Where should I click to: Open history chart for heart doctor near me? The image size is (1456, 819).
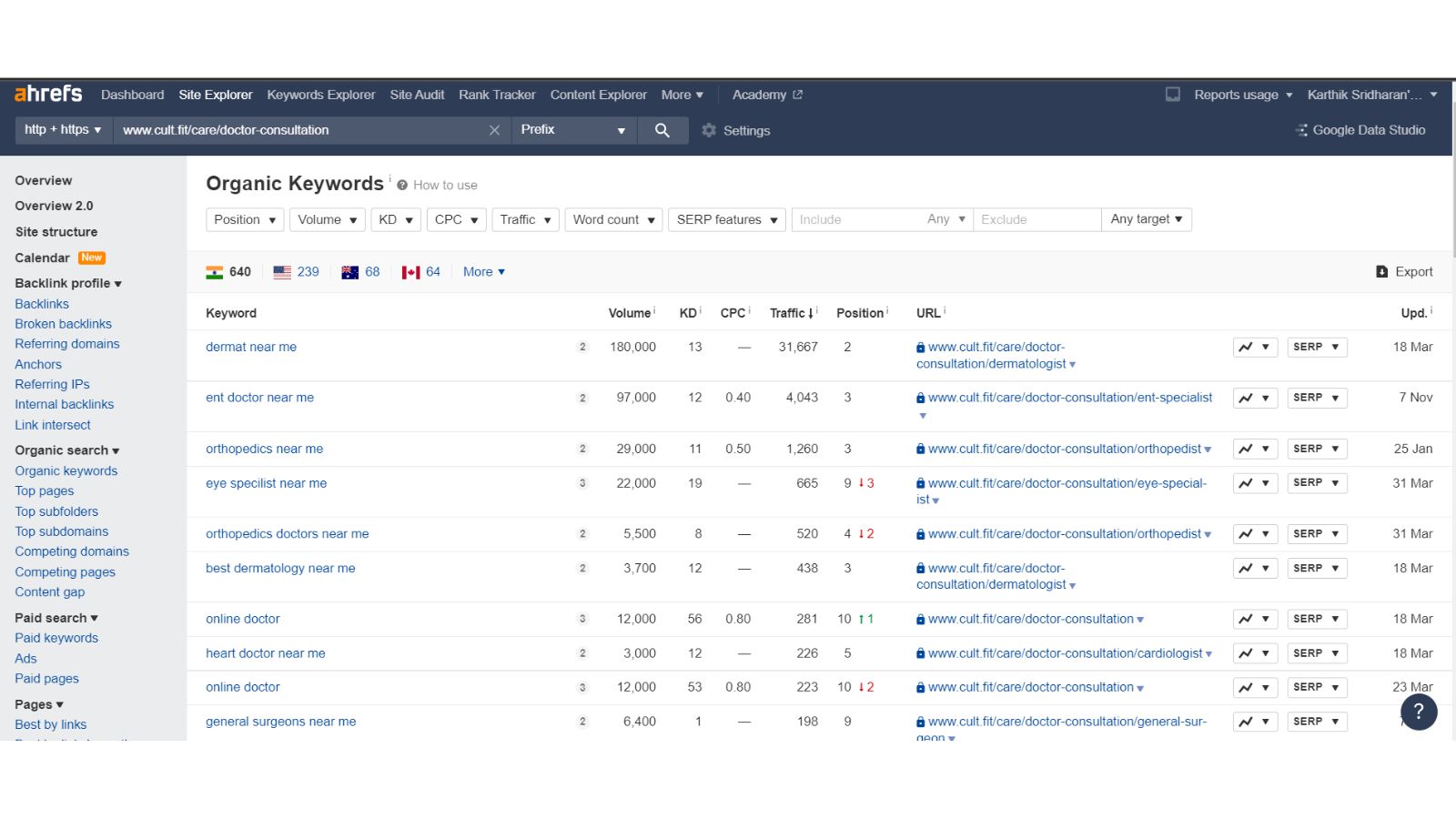click(x=1255, y=653)
